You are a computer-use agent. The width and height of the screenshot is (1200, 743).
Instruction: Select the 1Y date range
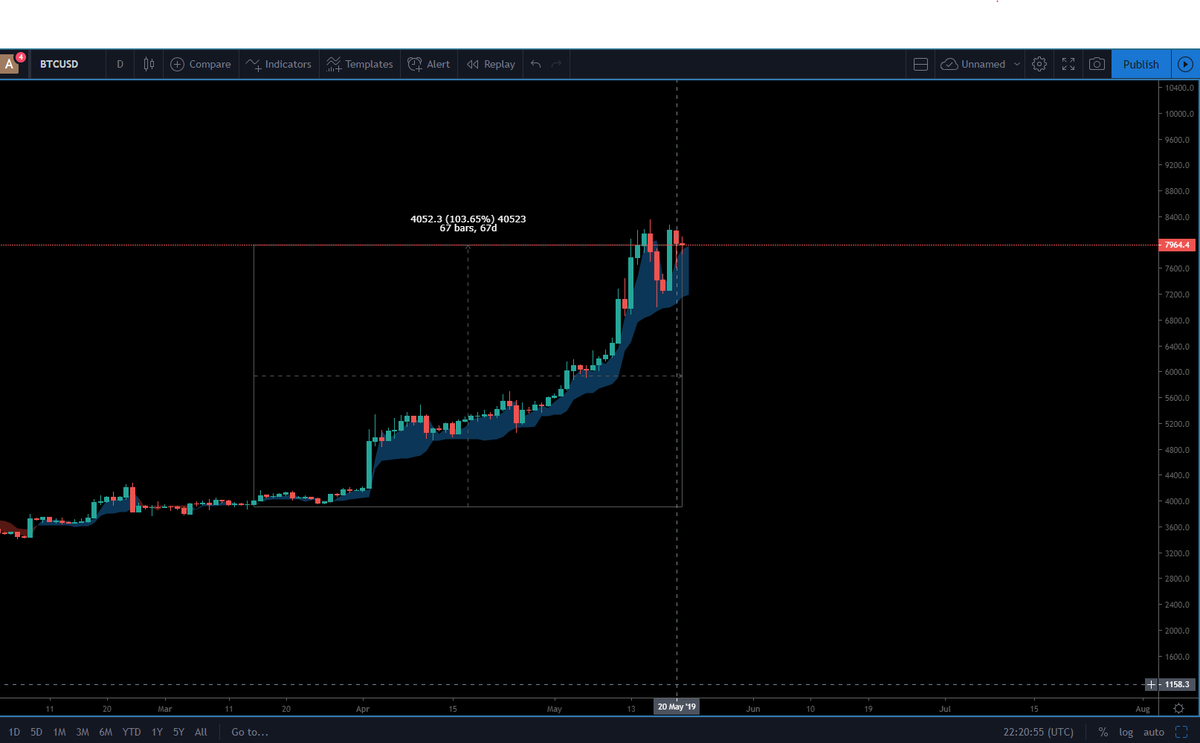click(157, 732)
